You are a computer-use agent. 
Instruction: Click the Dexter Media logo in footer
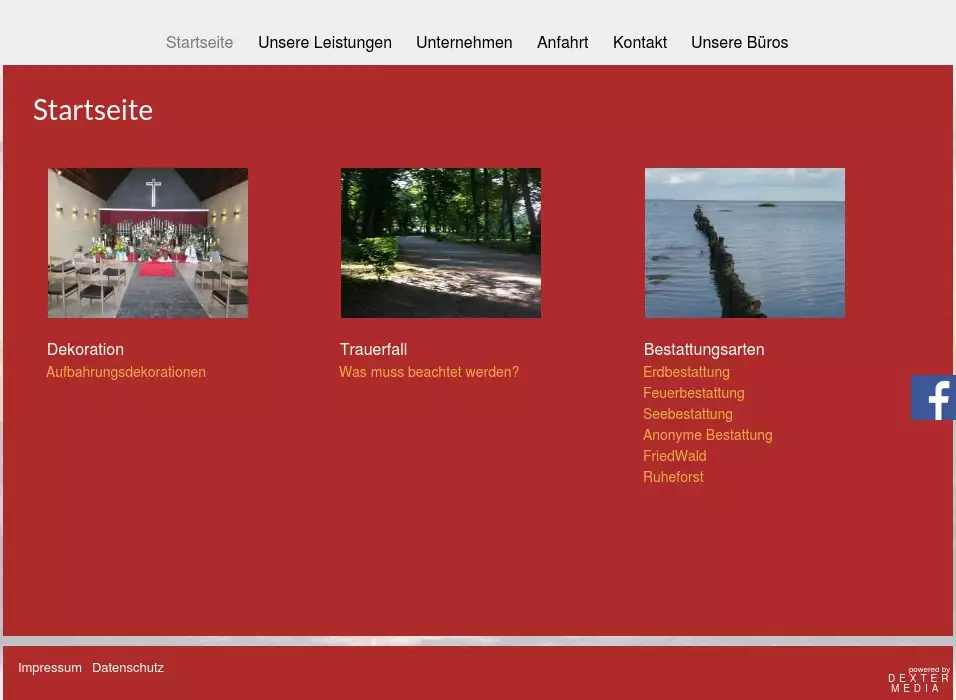918,680
